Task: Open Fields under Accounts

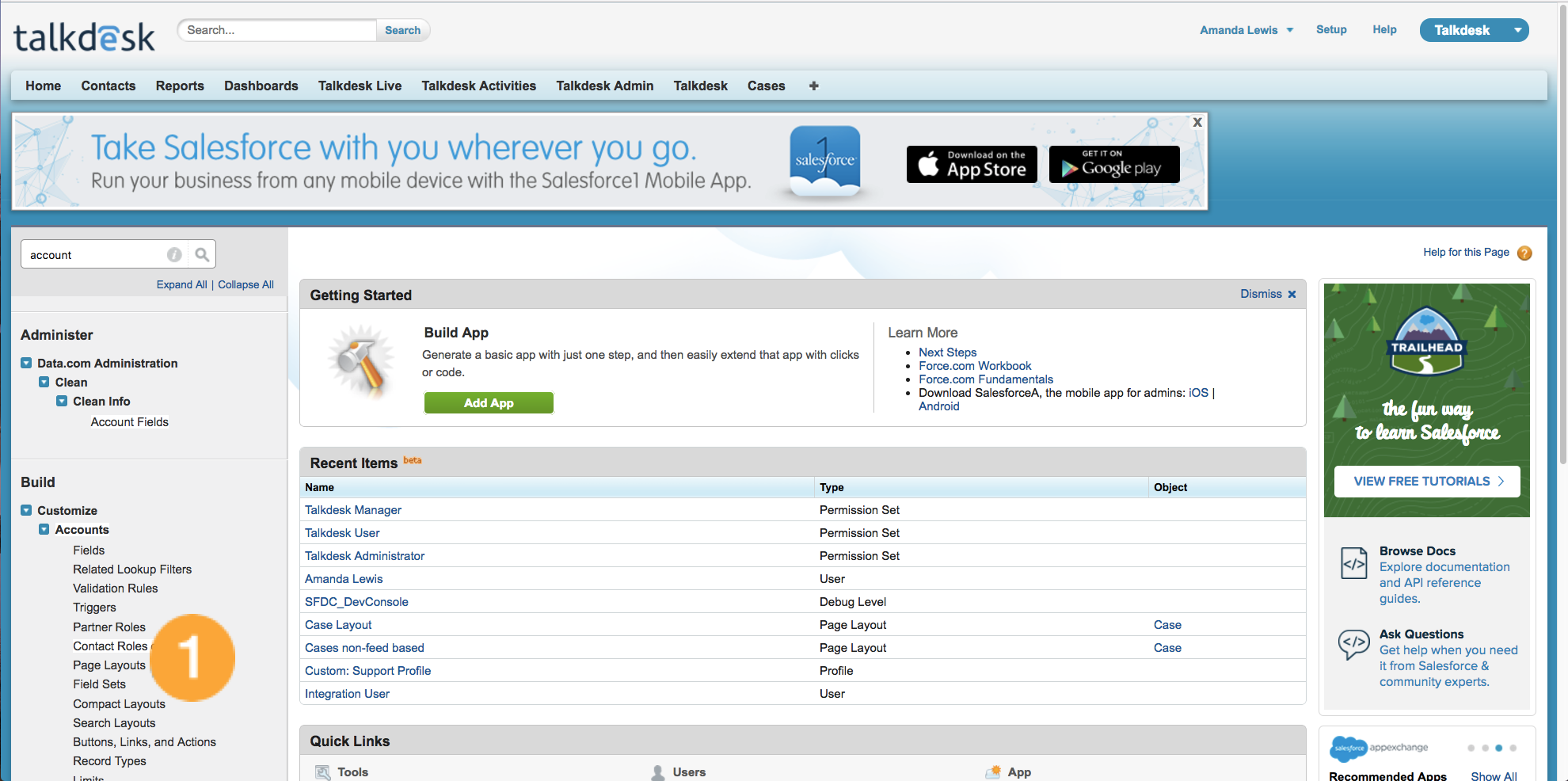Action: coord(89,550)
